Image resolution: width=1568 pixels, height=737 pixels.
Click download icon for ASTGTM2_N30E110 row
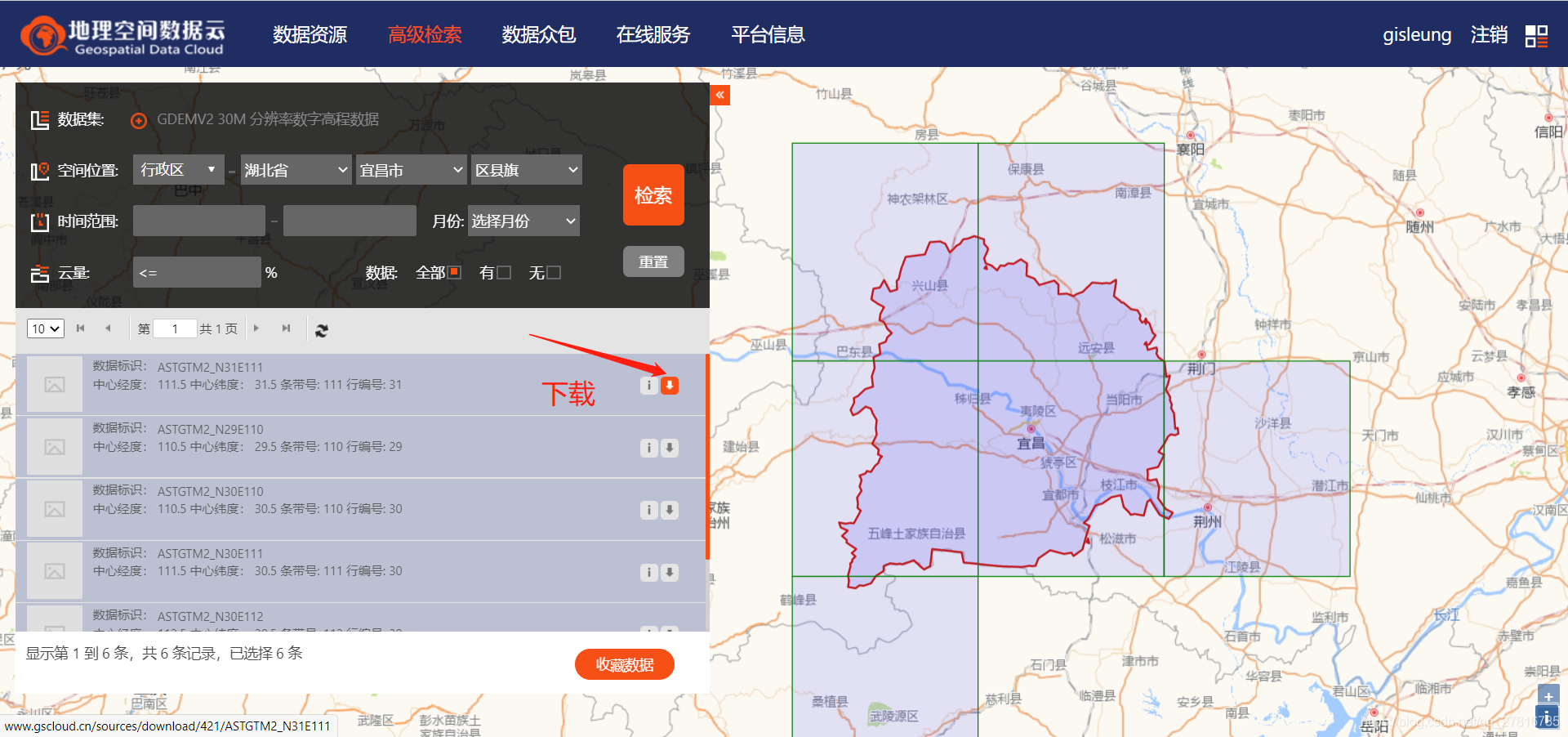670,510
